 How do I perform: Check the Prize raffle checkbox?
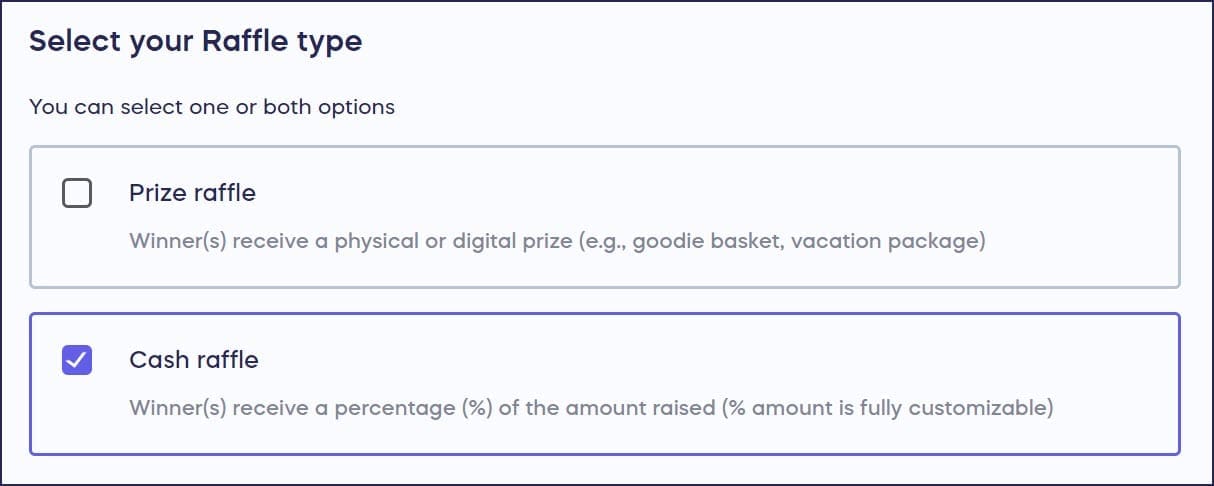click(77, 193)
